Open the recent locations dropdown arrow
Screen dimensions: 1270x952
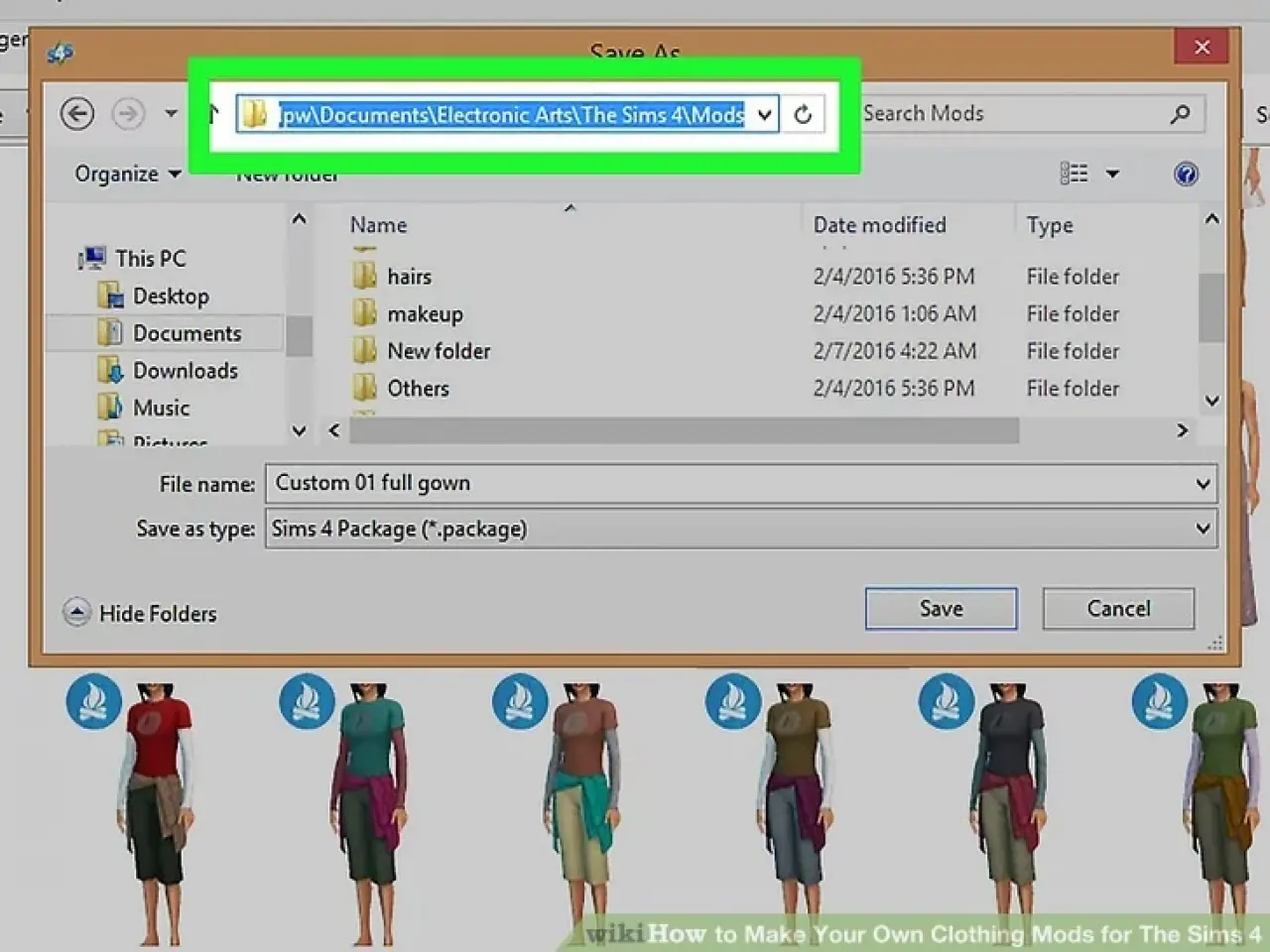[x=171, y=114]
